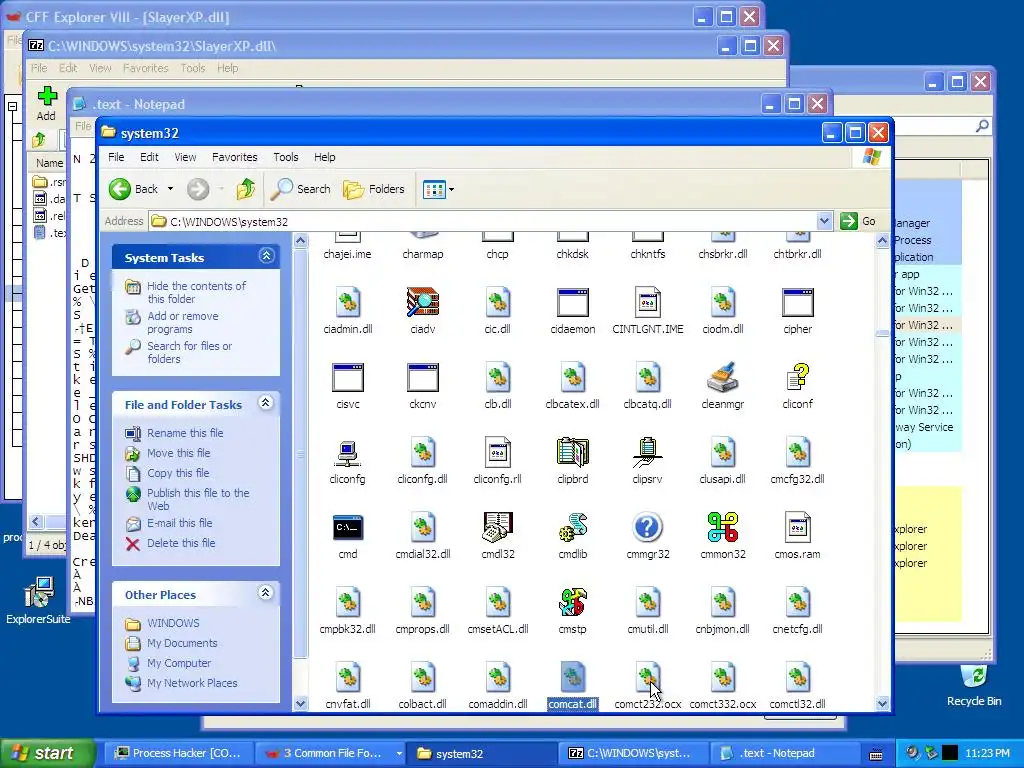Screen dimensions: 1024x768
Task: Select the cliconf help file icon
Action: pyautogui.click(x=797, y=377)
